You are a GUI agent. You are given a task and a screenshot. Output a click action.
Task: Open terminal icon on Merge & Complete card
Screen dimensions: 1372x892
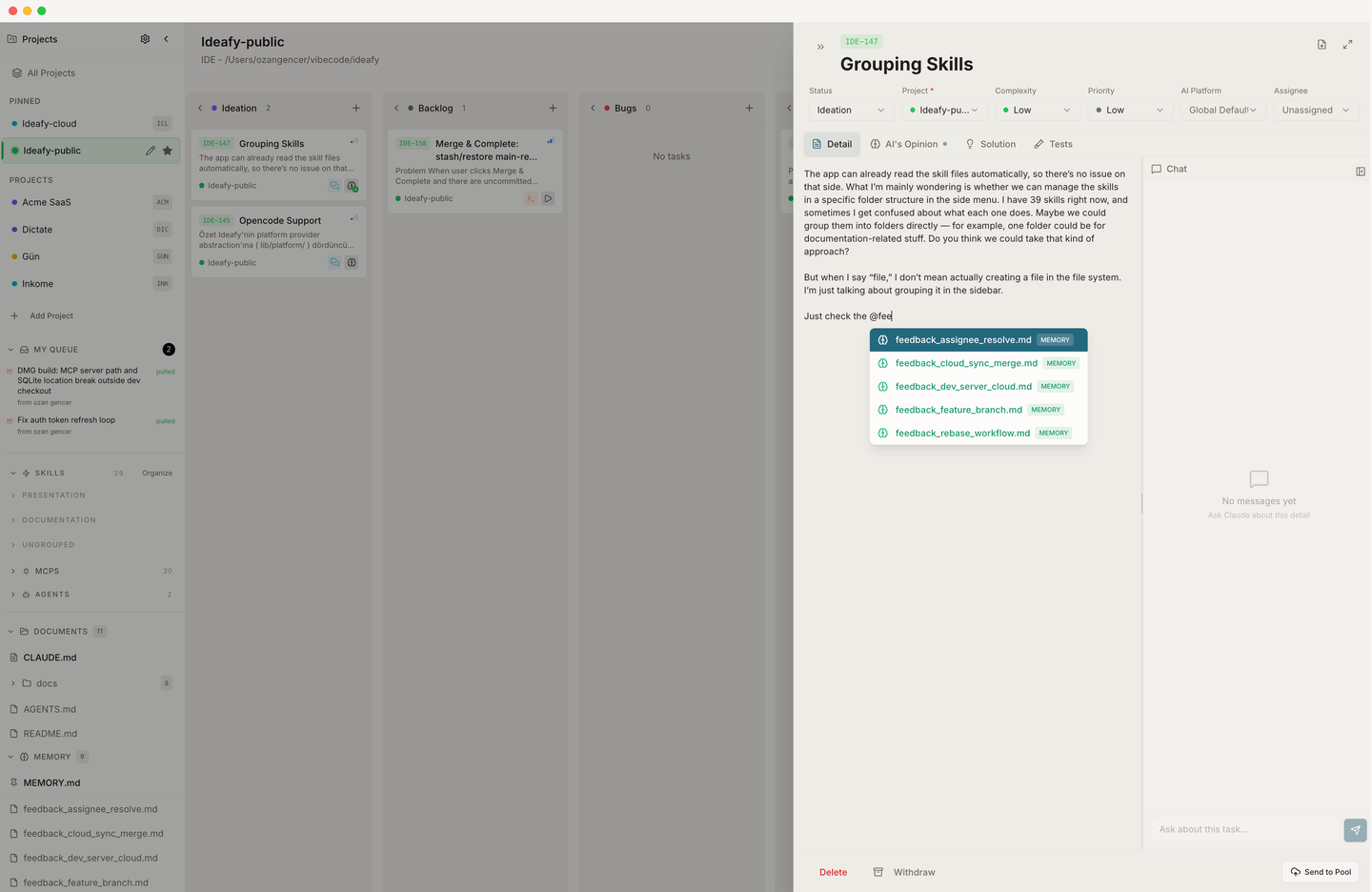coord(531,198)
